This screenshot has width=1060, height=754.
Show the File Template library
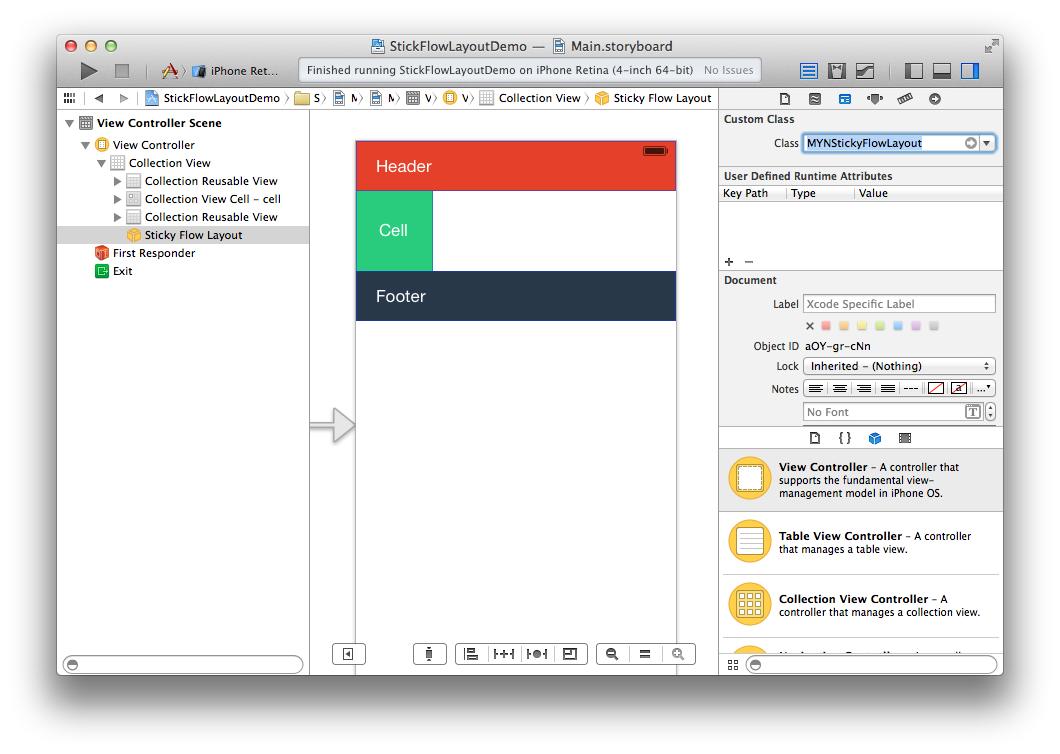click(815, 438)
